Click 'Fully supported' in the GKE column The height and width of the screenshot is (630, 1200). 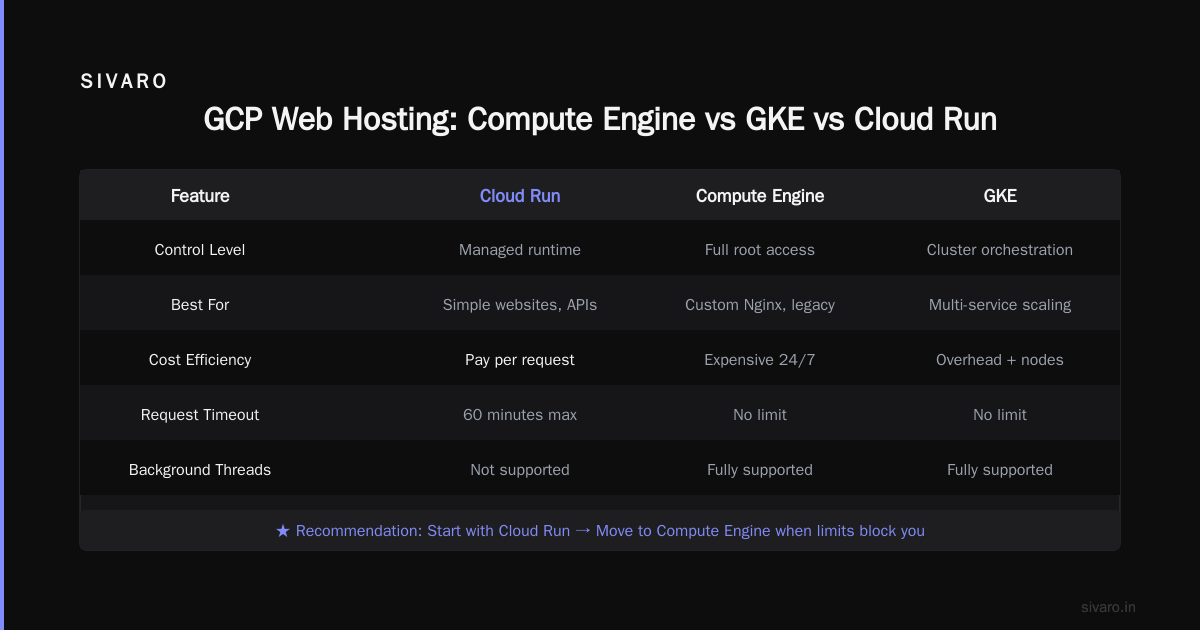point(1000,470)
